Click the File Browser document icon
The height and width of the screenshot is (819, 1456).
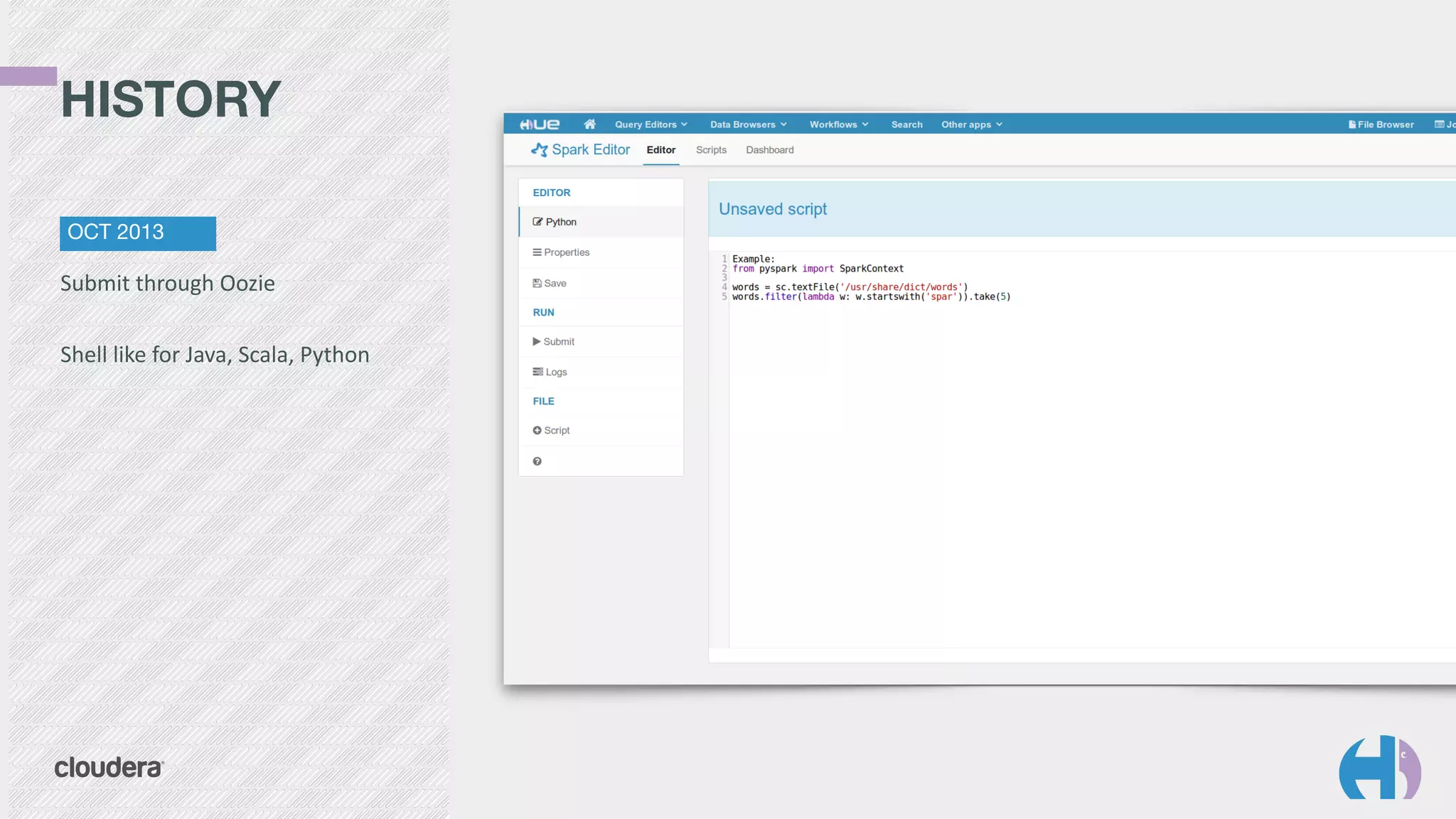coord(1351,124)
